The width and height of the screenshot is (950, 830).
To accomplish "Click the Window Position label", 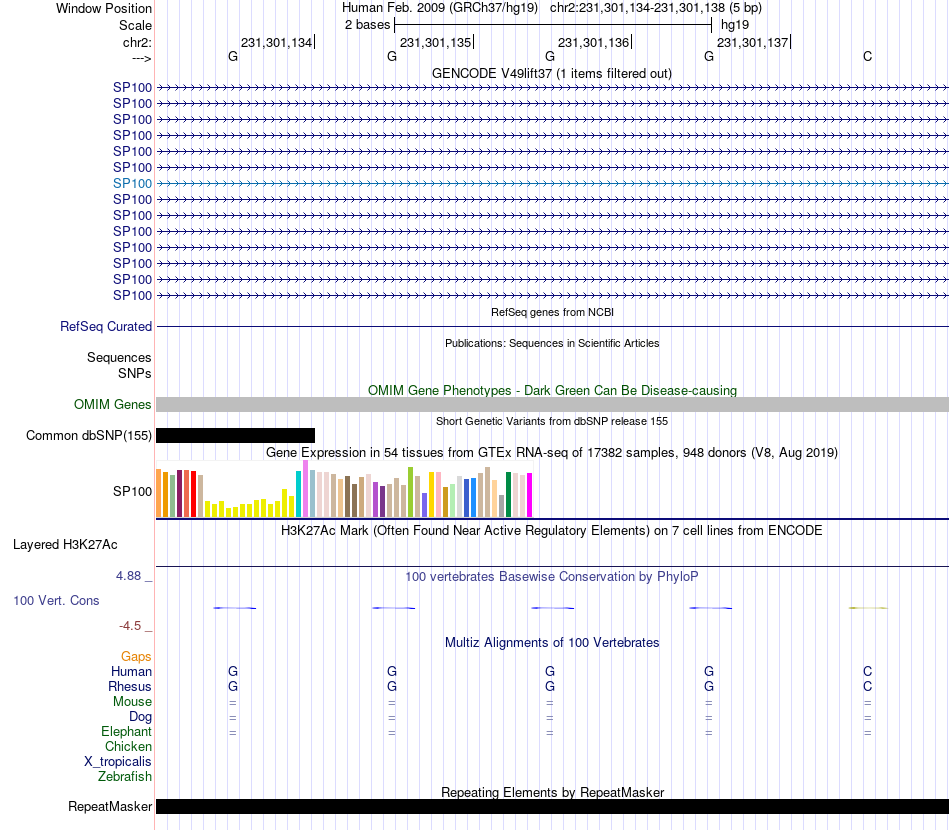I will point(104,8).
